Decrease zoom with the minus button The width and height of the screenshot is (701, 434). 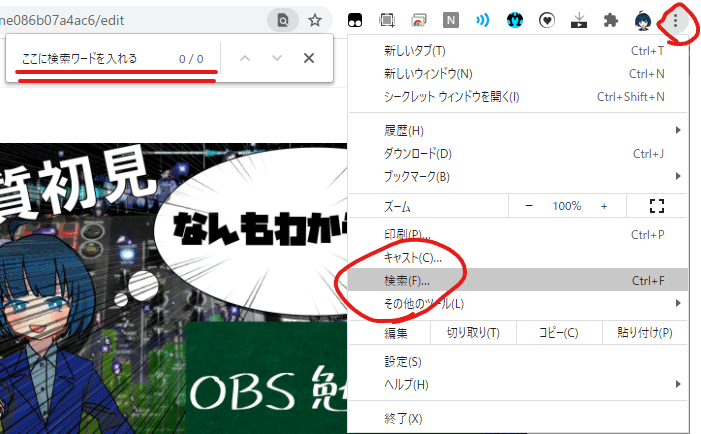pyautogui.click(x=529, y=206)
